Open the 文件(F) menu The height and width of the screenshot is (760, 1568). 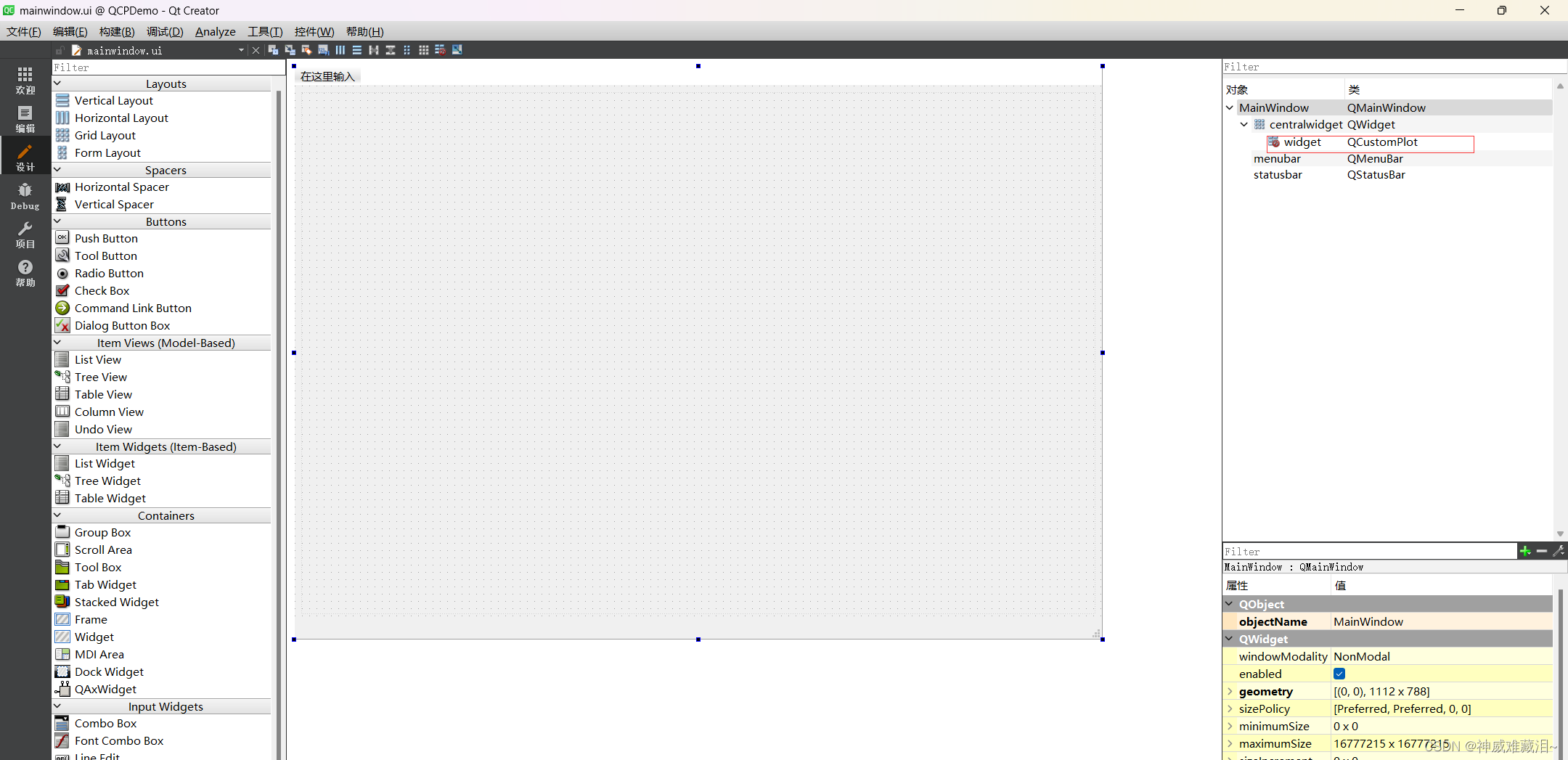pos(23,31)
